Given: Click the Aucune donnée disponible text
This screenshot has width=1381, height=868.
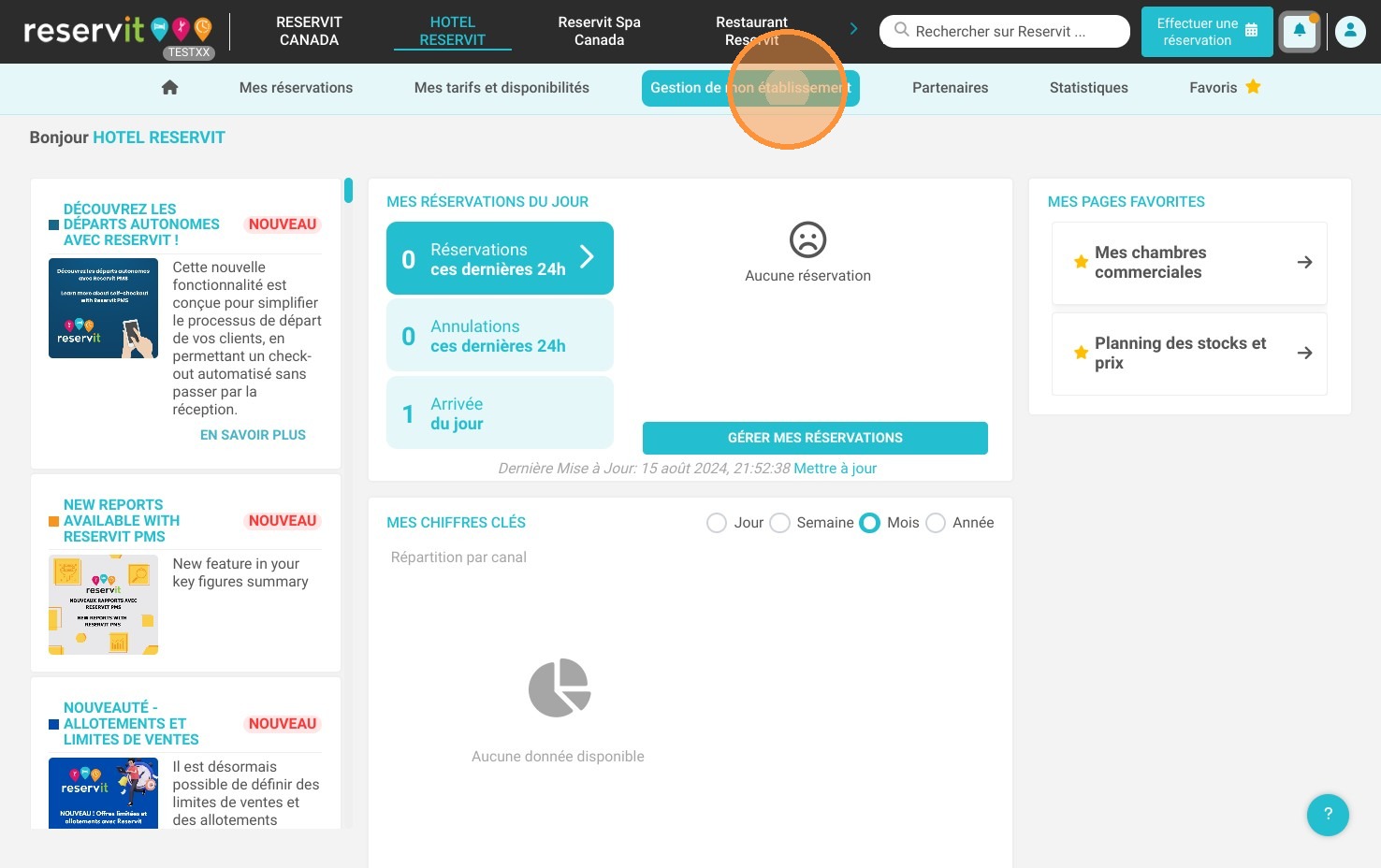Looking at the screenshot, I should tap(558, 757).
